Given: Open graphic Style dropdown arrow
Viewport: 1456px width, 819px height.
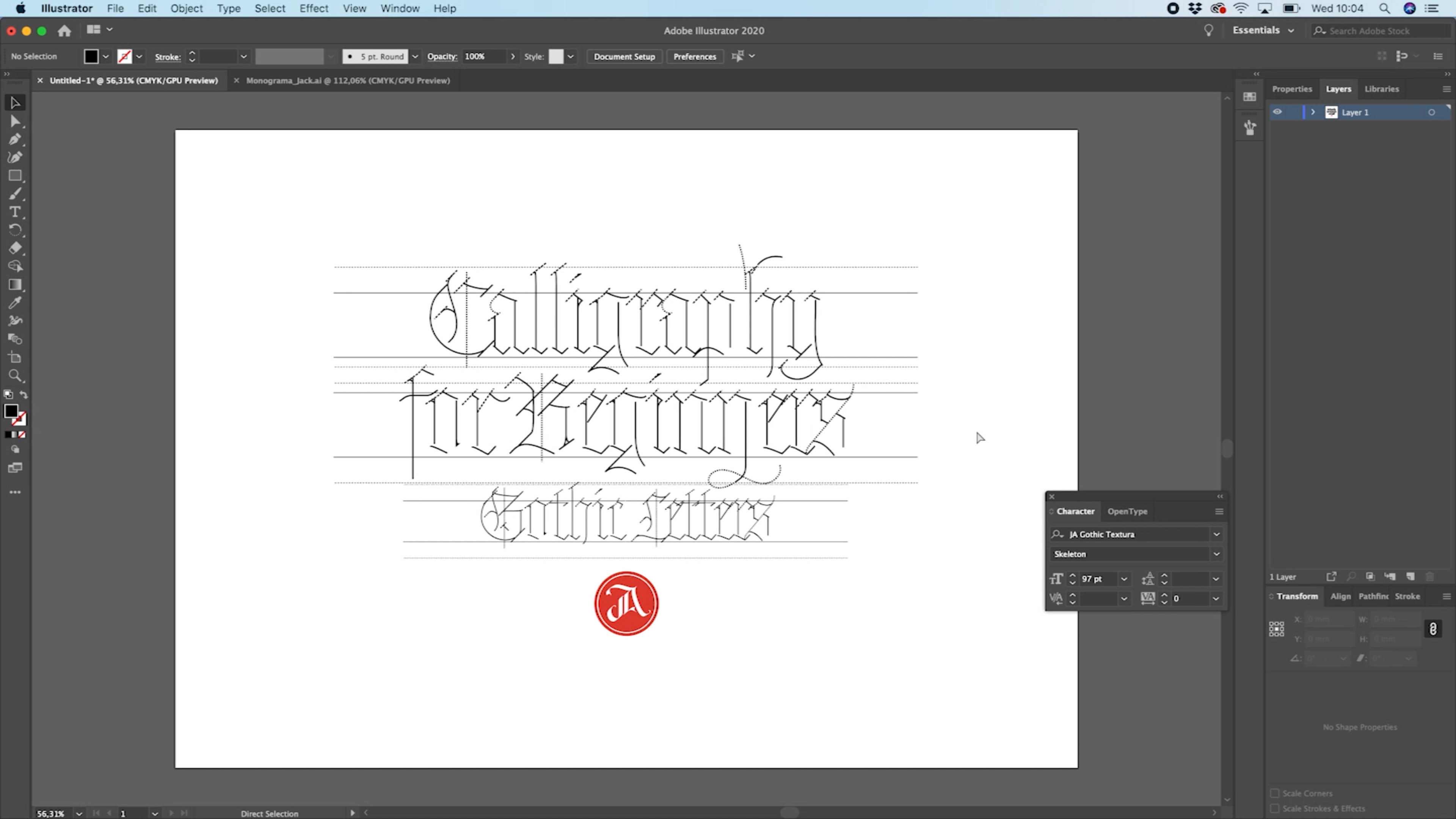Looking at the screenshot, I should tap(571, 56).
